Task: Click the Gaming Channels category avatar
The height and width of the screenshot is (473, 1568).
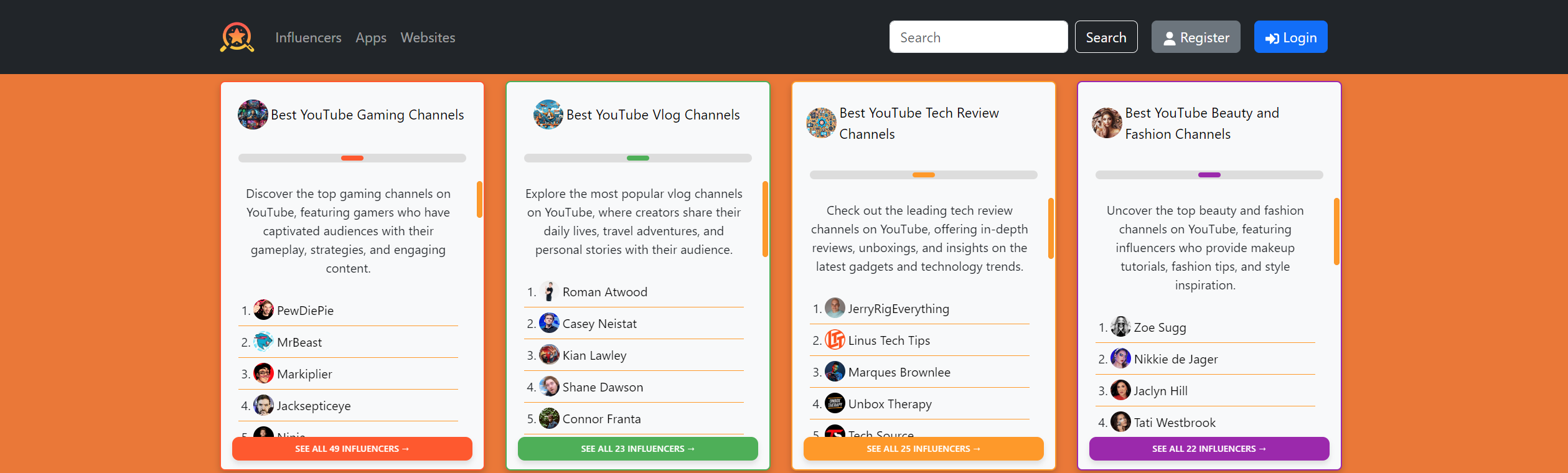Action: pos(253,115)
